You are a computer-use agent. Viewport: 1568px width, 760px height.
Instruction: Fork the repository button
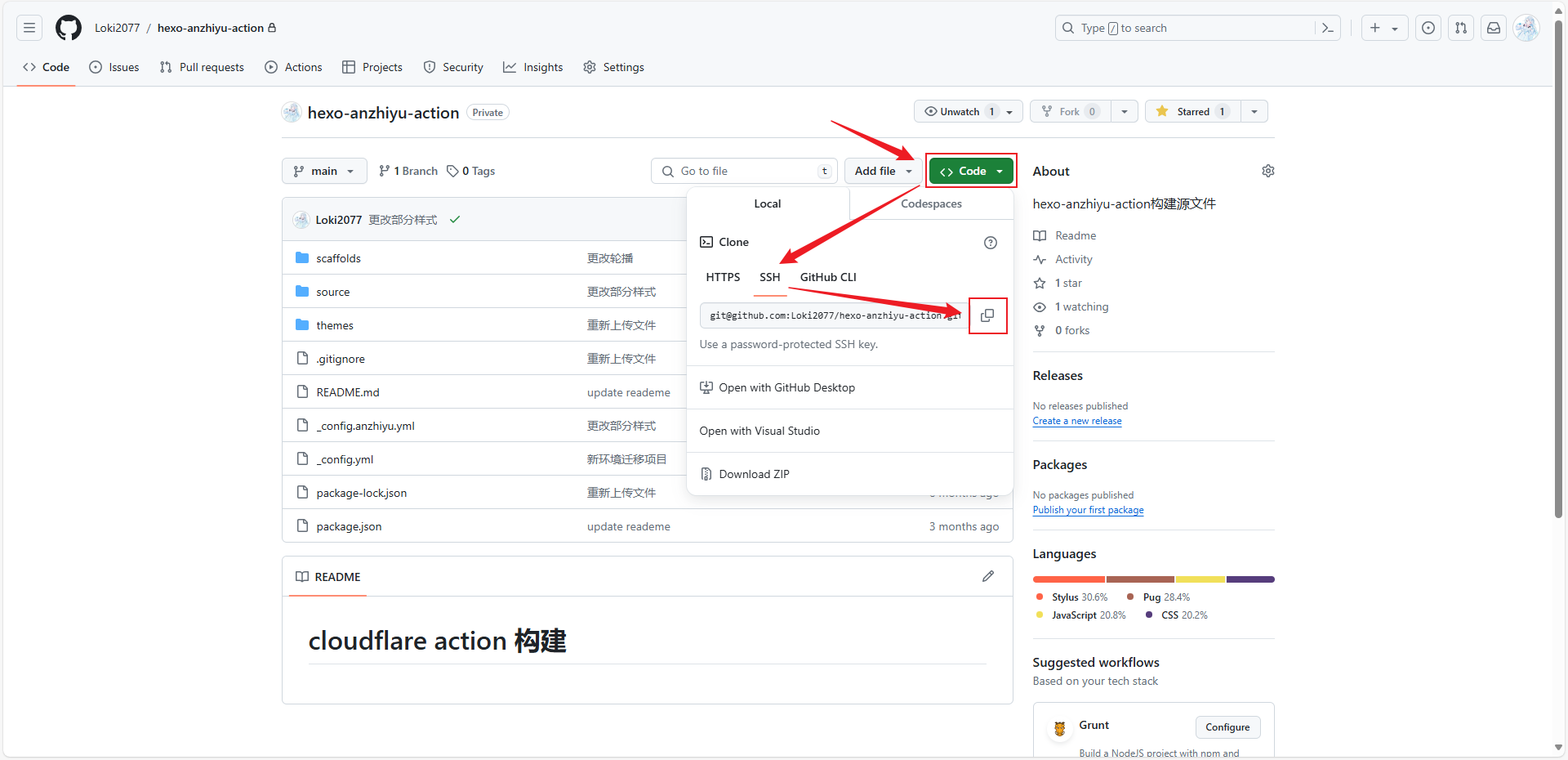1071,111
